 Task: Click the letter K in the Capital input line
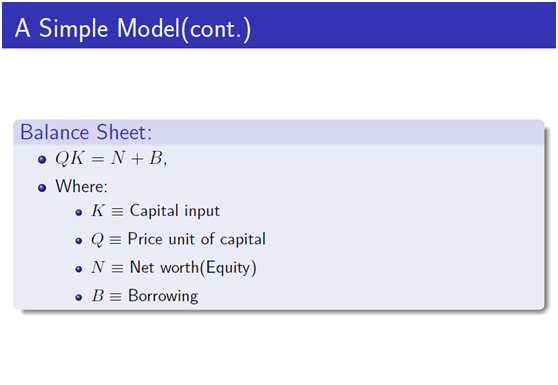pyautogui.click(x=98, y=211)
